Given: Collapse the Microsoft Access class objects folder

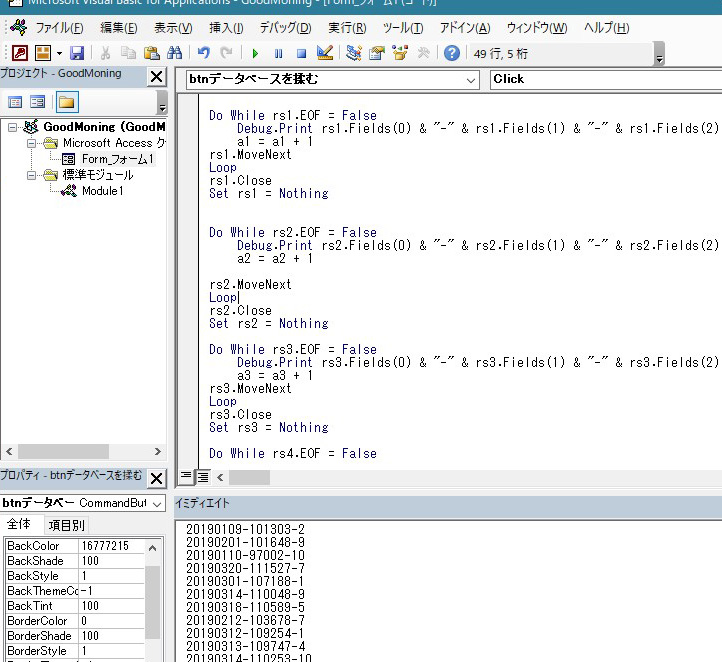Looking at the screenshot, I should click(31, 143).
